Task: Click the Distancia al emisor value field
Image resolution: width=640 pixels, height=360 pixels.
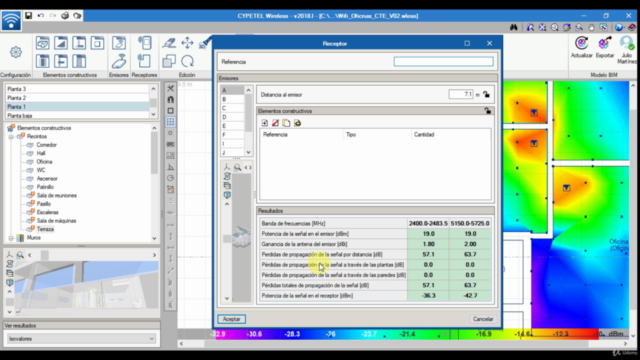Action: point(461,94)
